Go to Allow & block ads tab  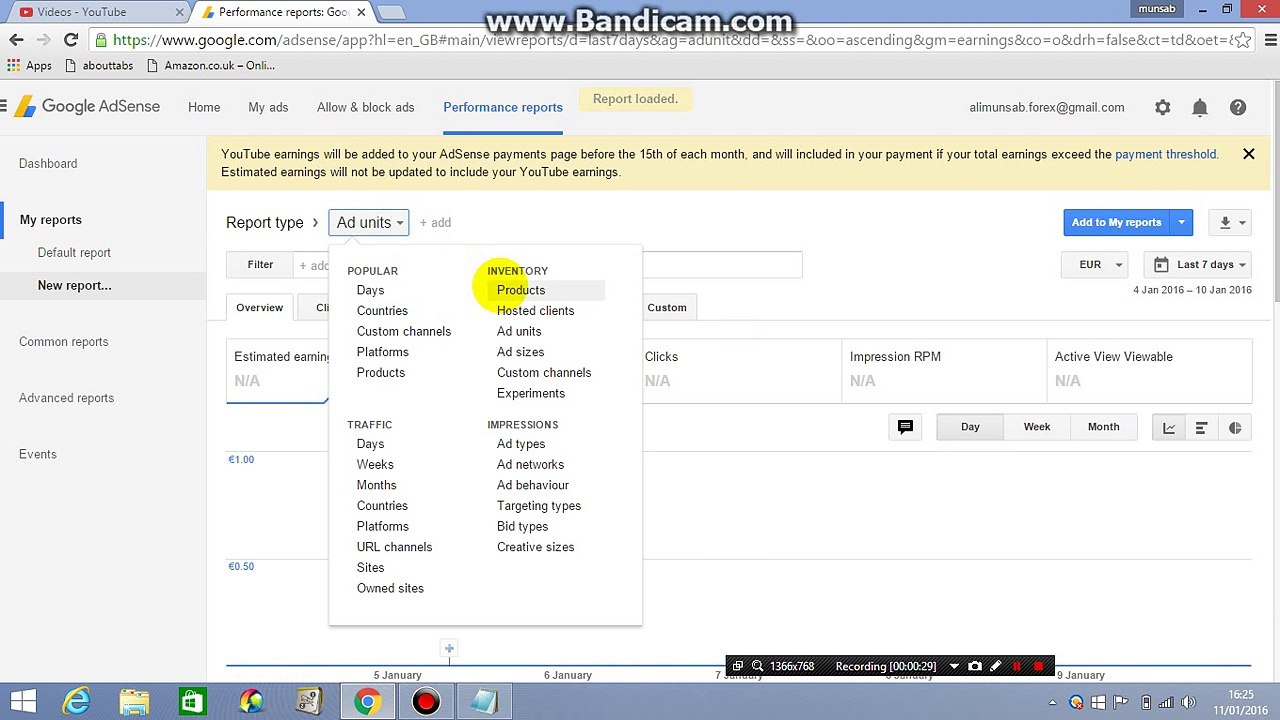coord(365,107)
